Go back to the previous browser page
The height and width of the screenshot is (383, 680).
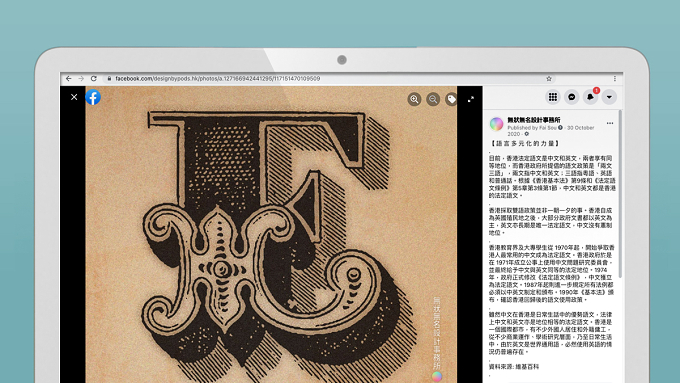(x=69, y=79)
